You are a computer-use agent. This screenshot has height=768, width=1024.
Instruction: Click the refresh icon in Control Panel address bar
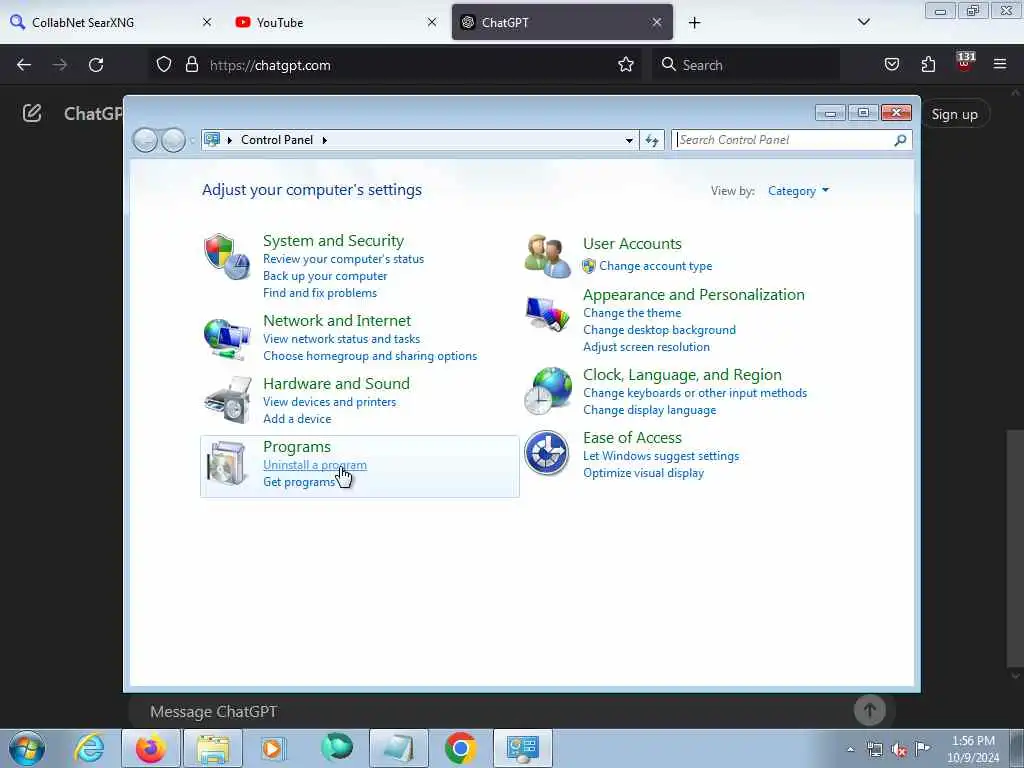(651, 140)
